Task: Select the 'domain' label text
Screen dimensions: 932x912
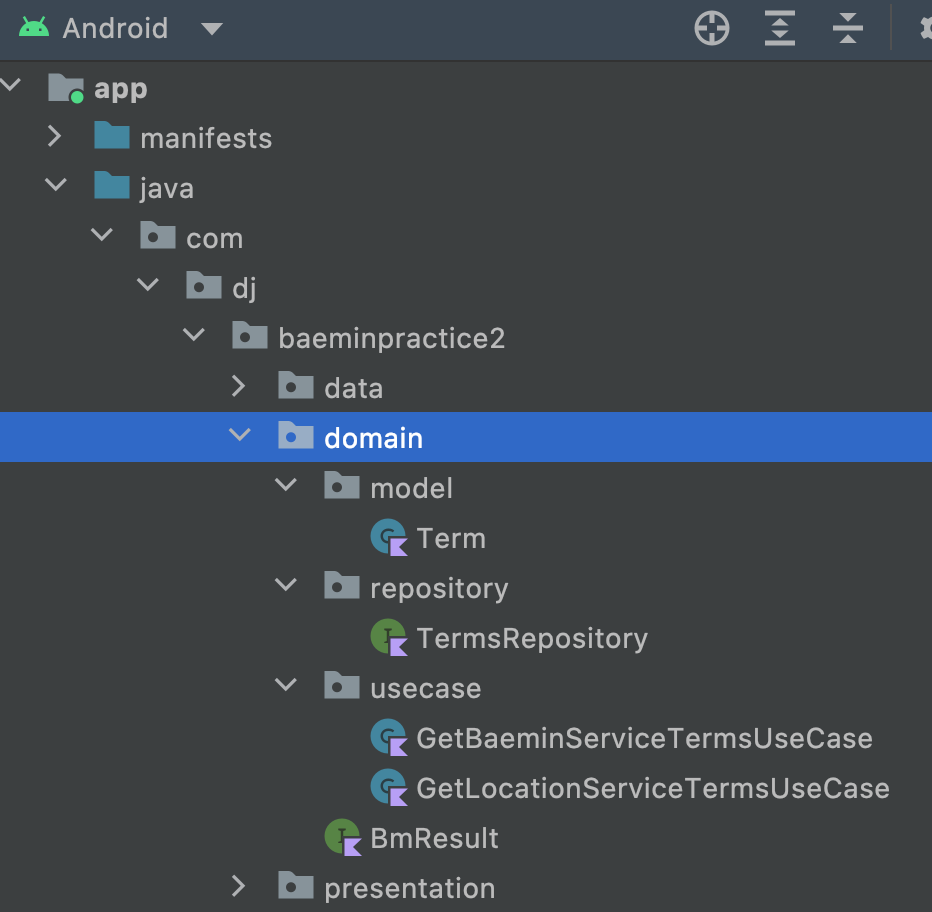Action: [x=373, y=438]
